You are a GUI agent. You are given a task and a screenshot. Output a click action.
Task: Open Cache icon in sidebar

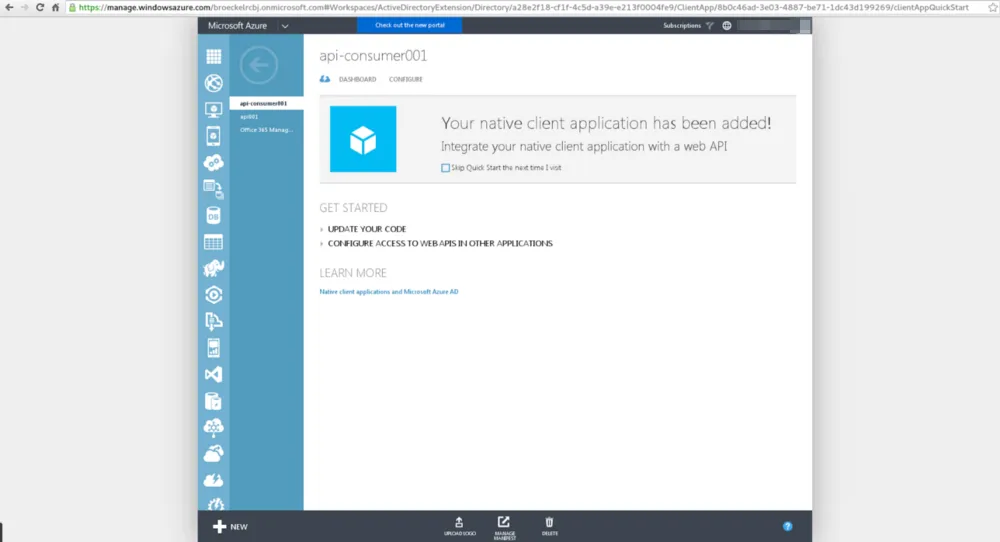coord(214,401)
